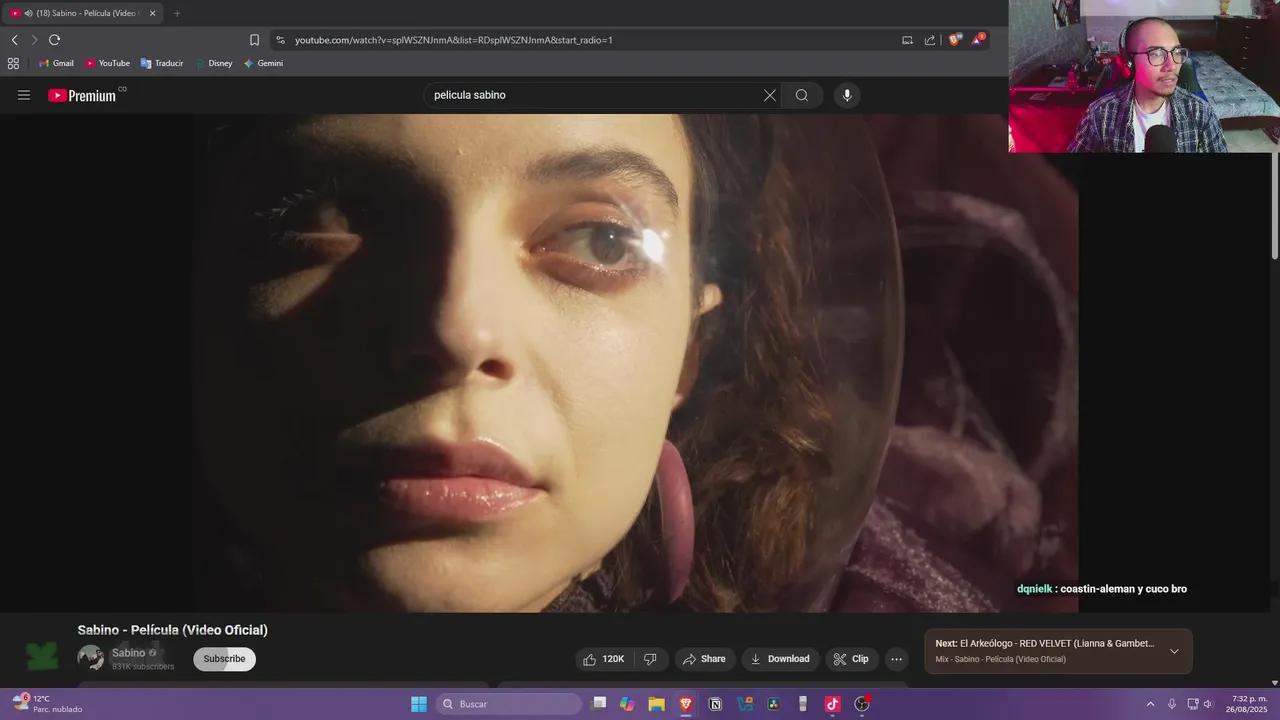
Task: Like the video showing 120K likes
Action: (604, 659)
